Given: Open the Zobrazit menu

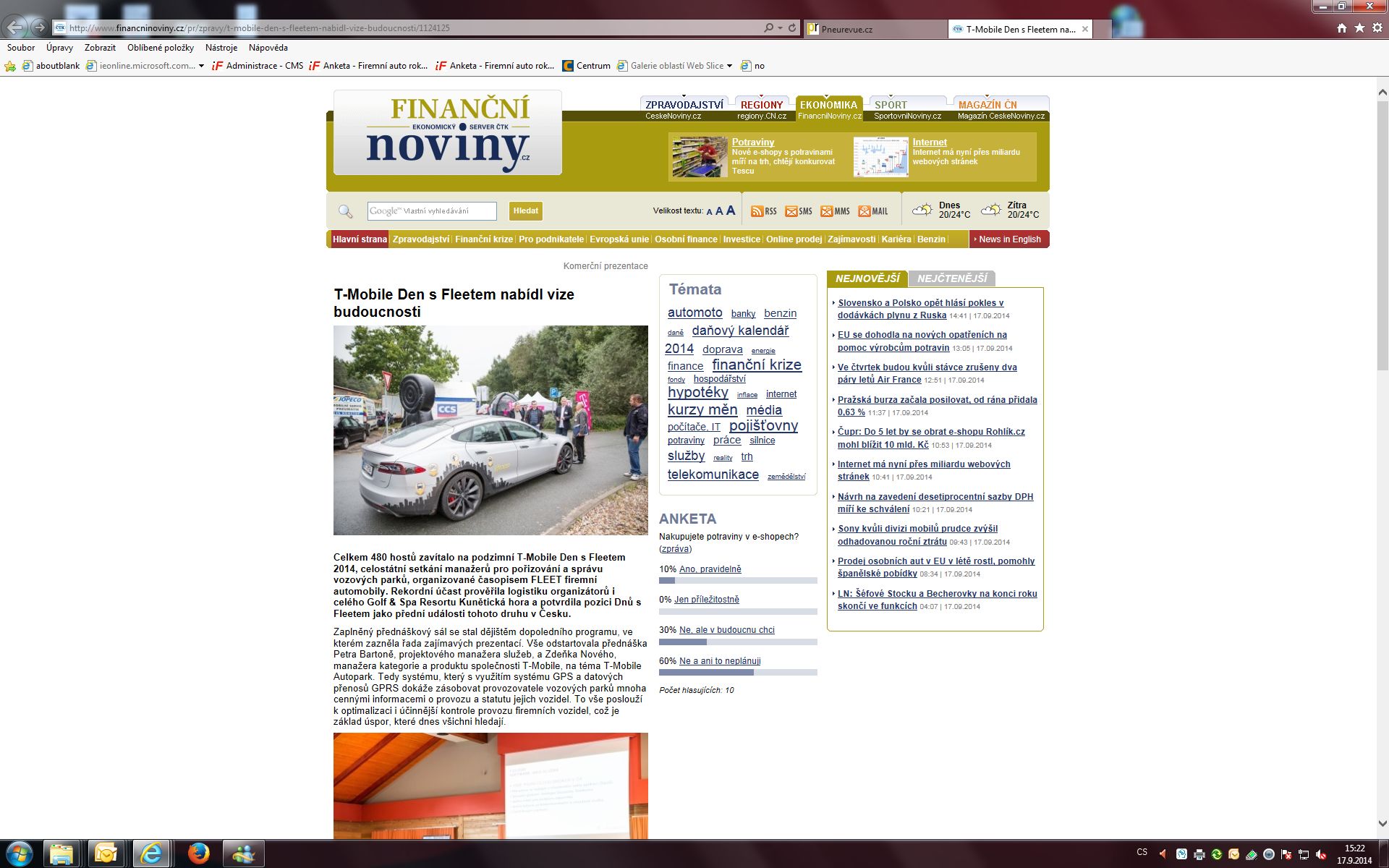Looking at the screenshot, I should pyautogui.click(x=100, y=48).
